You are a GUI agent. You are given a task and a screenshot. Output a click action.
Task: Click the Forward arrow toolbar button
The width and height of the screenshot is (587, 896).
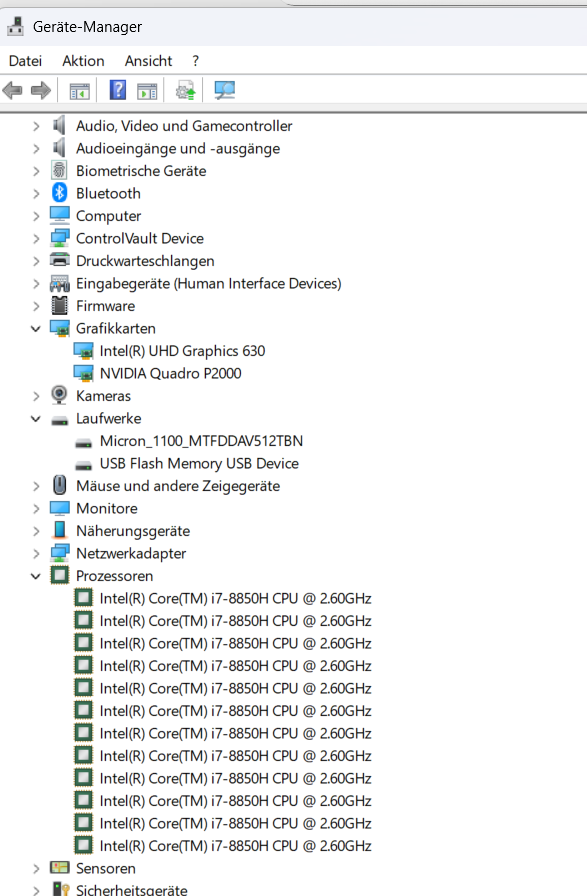pos(41,90)
